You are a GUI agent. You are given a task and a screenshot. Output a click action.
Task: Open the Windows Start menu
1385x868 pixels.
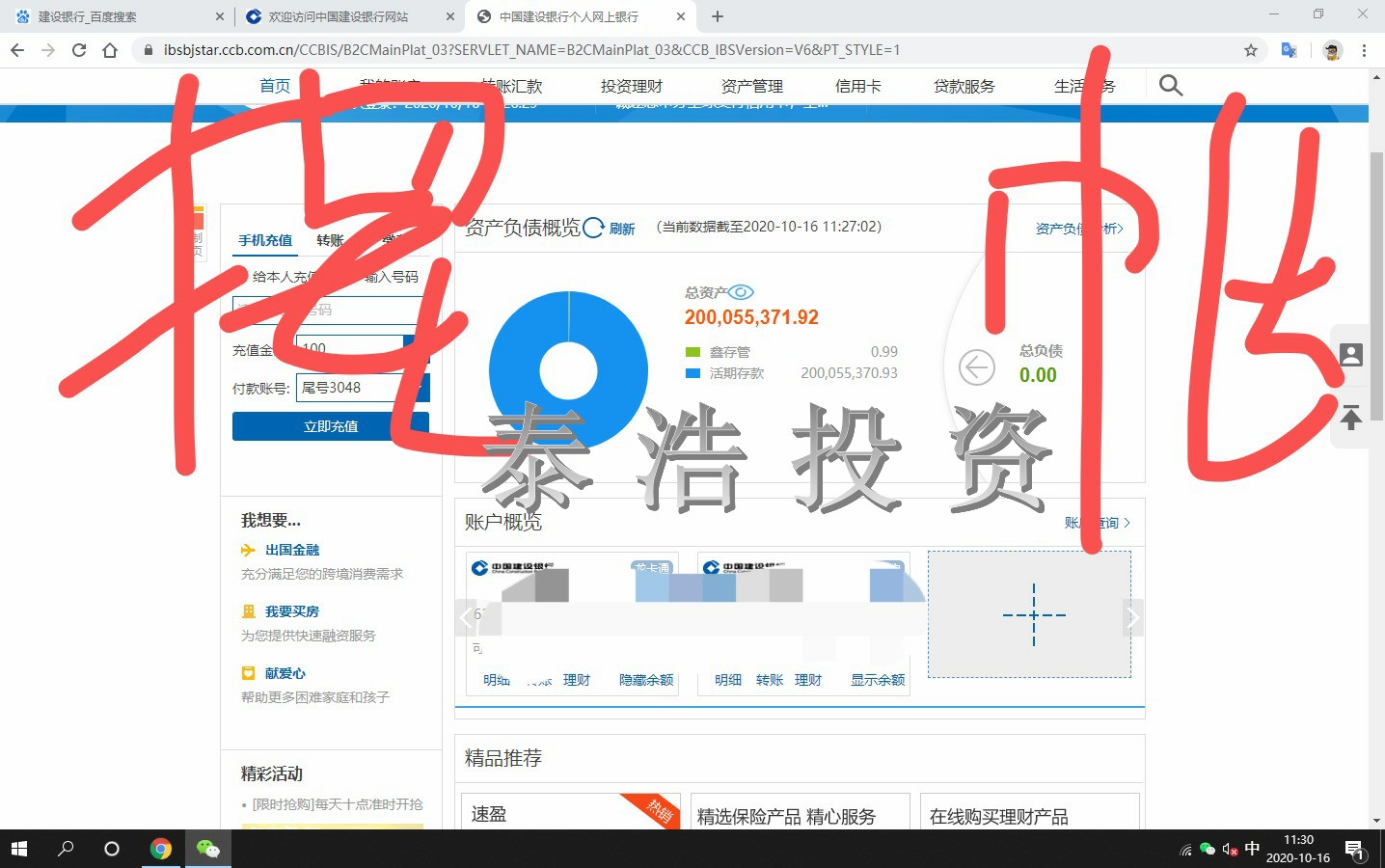coord(19,849)
